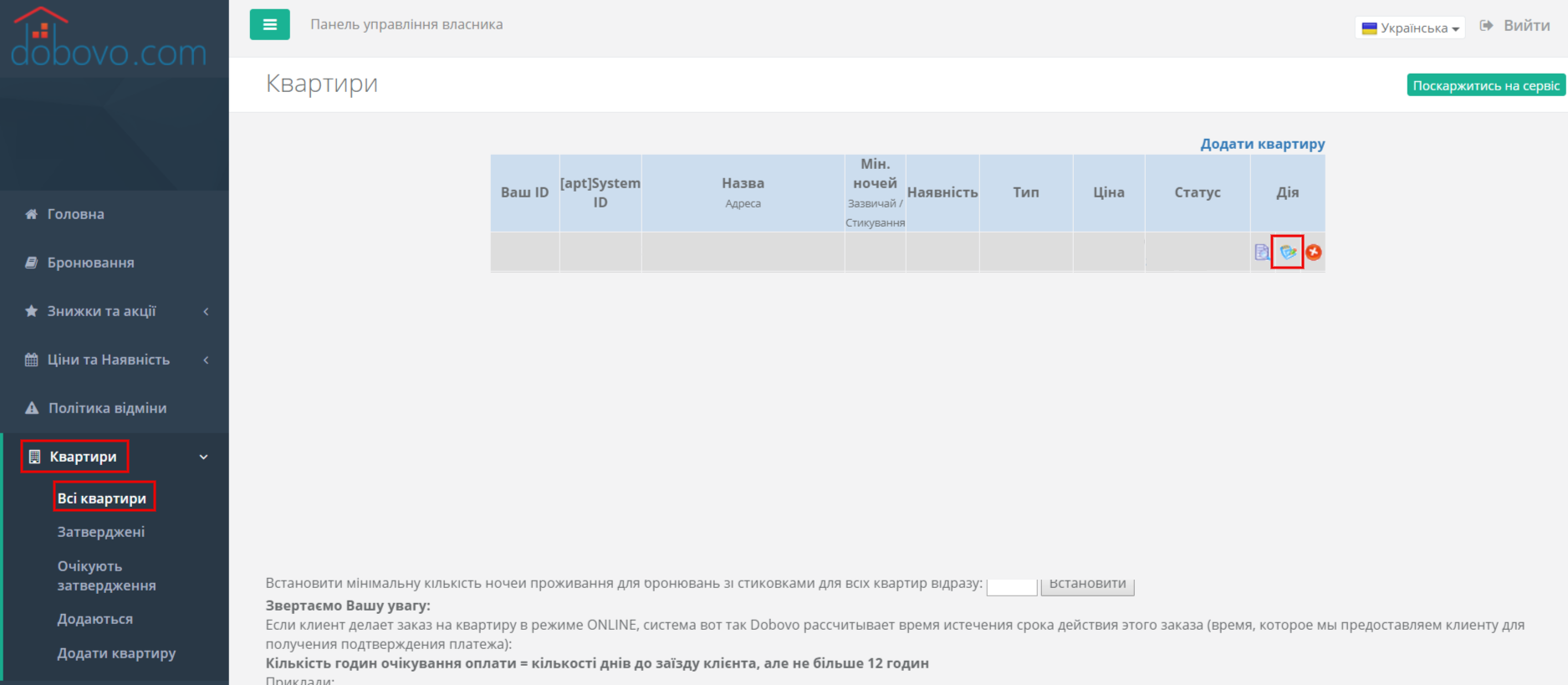The height and width of the screenshot is (685, 1568).
Task: Click the red delete apartment icon
Action: (x=1314, y=252)
